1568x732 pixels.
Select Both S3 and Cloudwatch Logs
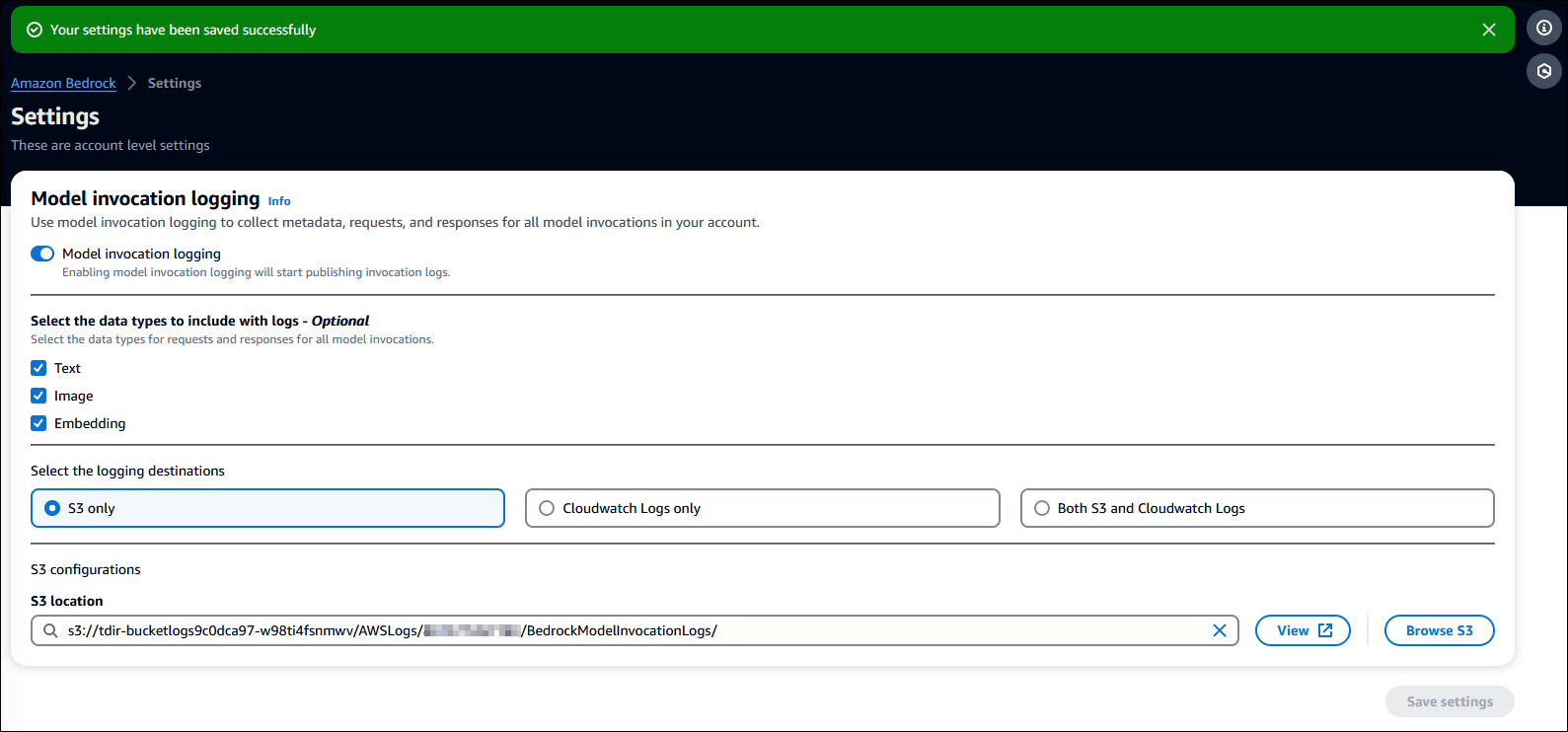(1257, 508)
